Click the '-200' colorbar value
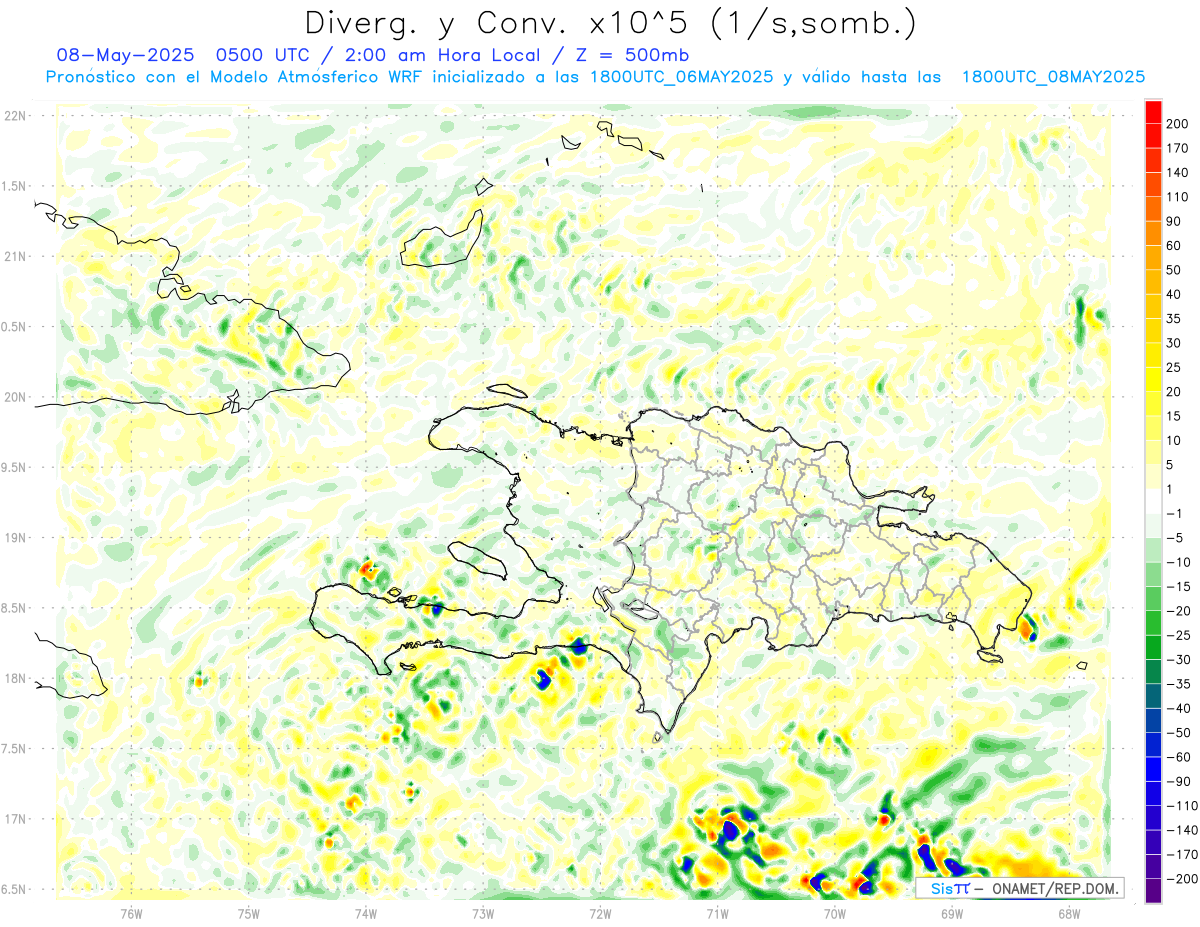 tap(1182, 879)
